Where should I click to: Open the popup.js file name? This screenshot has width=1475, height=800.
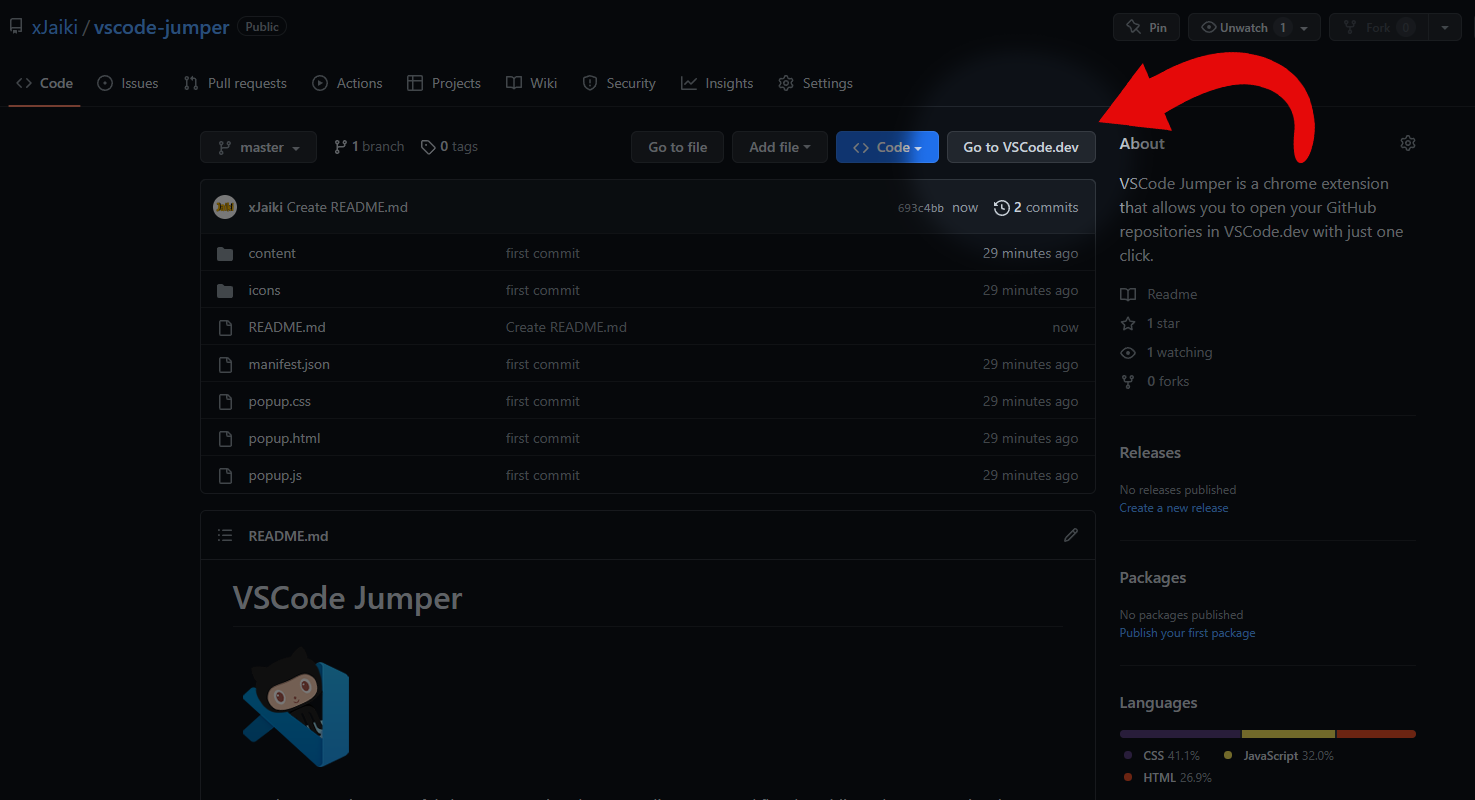coord(275,476)
